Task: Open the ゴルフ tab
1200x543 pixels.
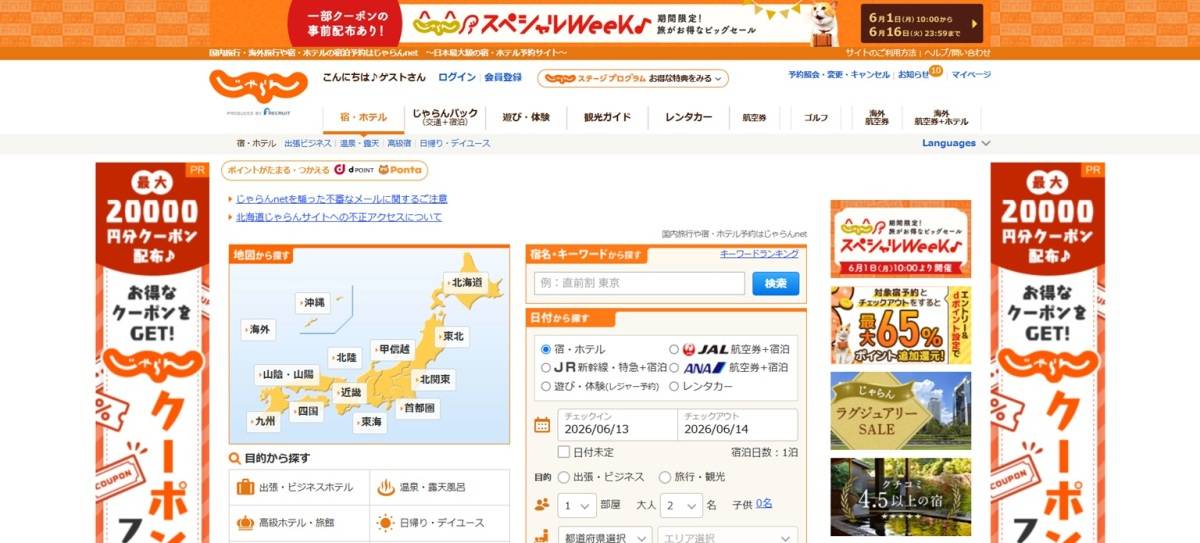Action: point(816,117)
